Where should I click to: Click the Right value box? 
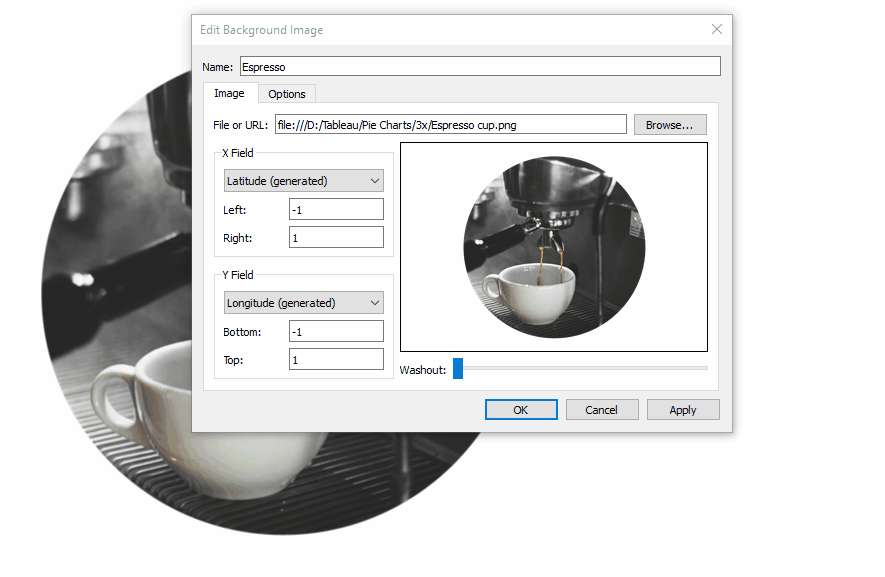point(336,237)
